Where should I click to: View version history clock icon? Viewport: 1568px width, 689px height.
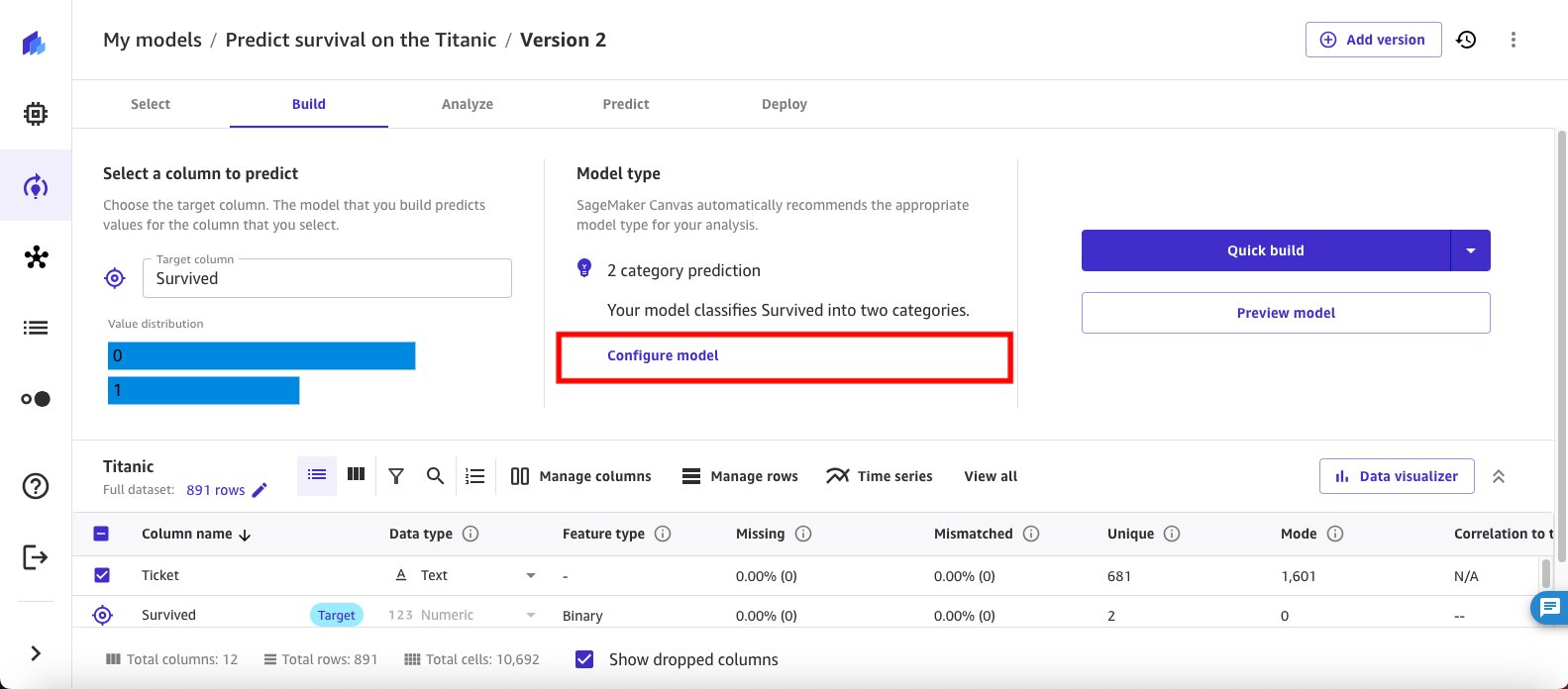tap(1466, 40)
